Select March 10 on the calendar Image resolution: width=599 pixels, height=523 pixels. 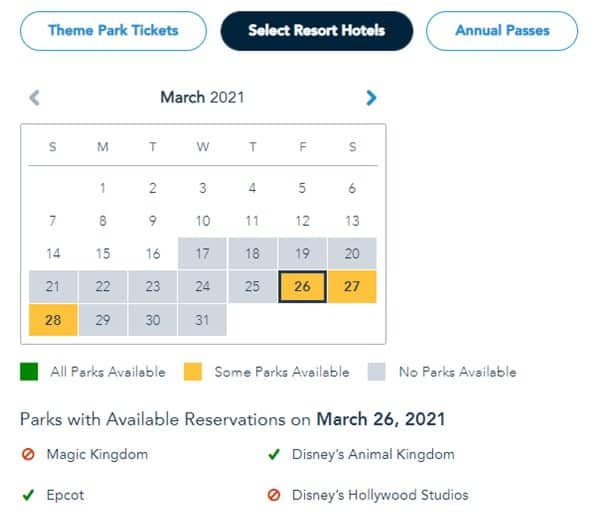click(x=202, y=220)
